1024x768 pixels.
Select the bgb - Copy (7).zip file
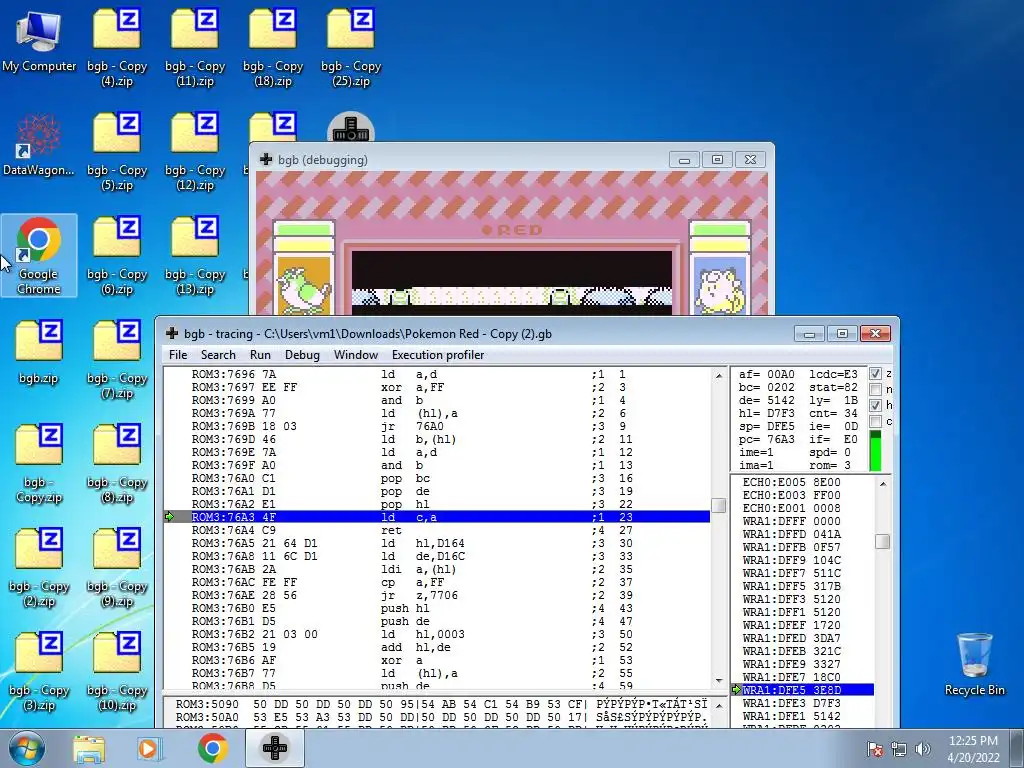117,359
